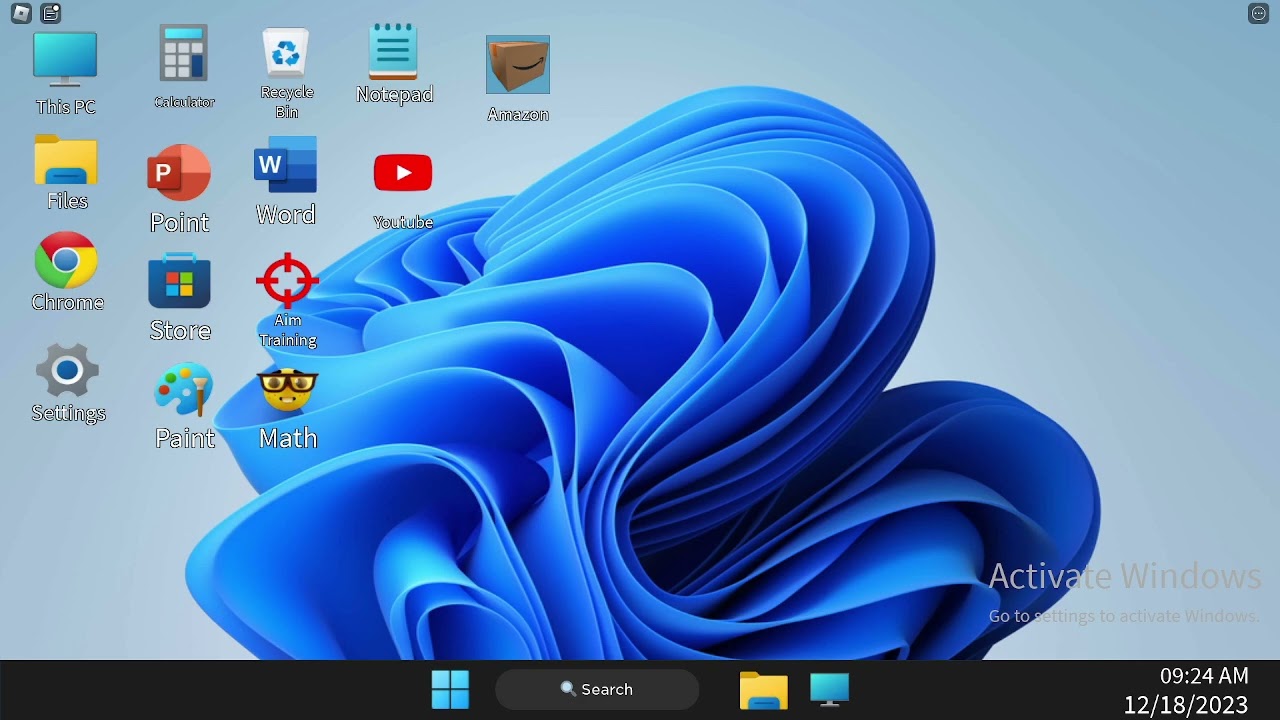The height and width of the screenshot is (720, 1280).
Task: Click the Roblox logo icon top-left
Action: [x=21, y=14]
